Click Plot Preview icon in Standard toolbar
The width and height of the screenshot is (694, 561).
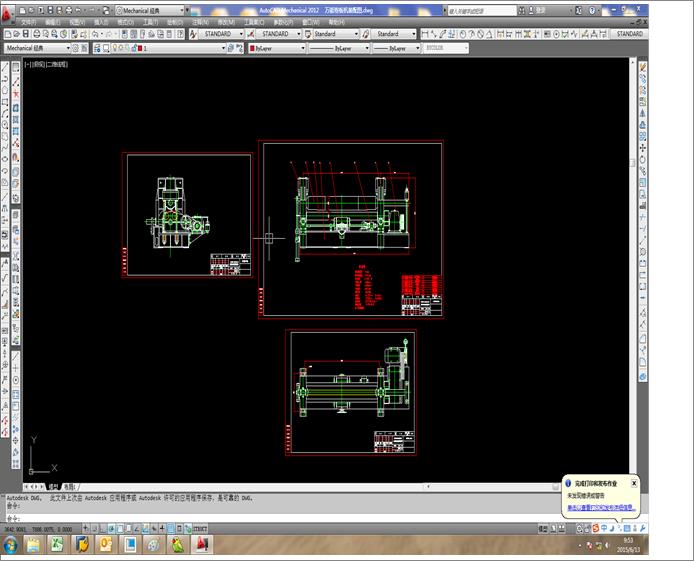(x=46, y=34)
